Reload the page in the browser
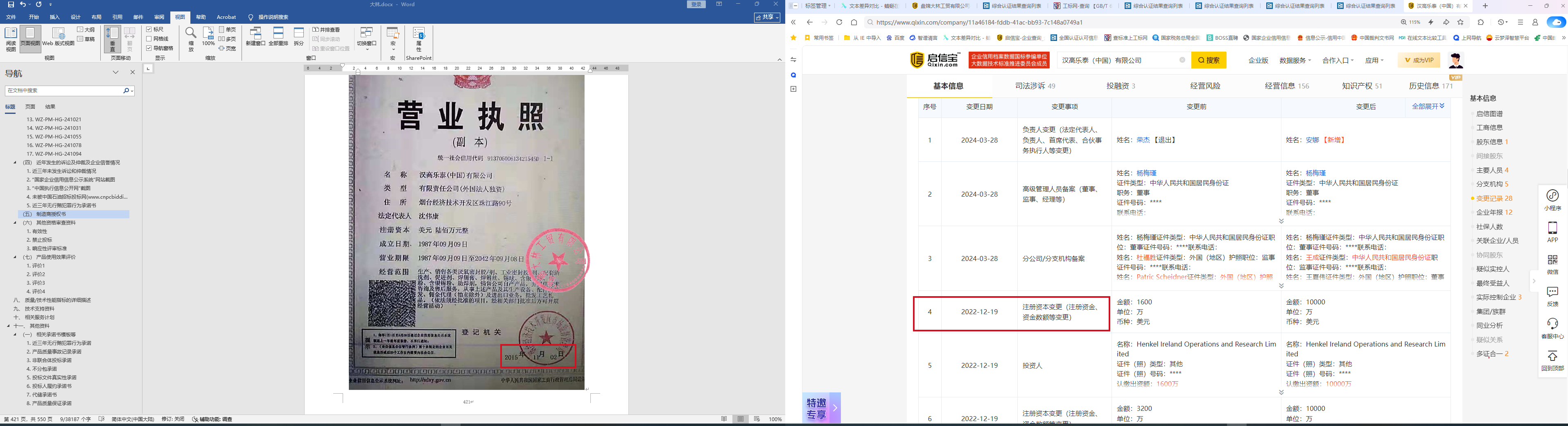This screenshot has height=426, width=1568. pyautogui.click(x=839, y=22)
